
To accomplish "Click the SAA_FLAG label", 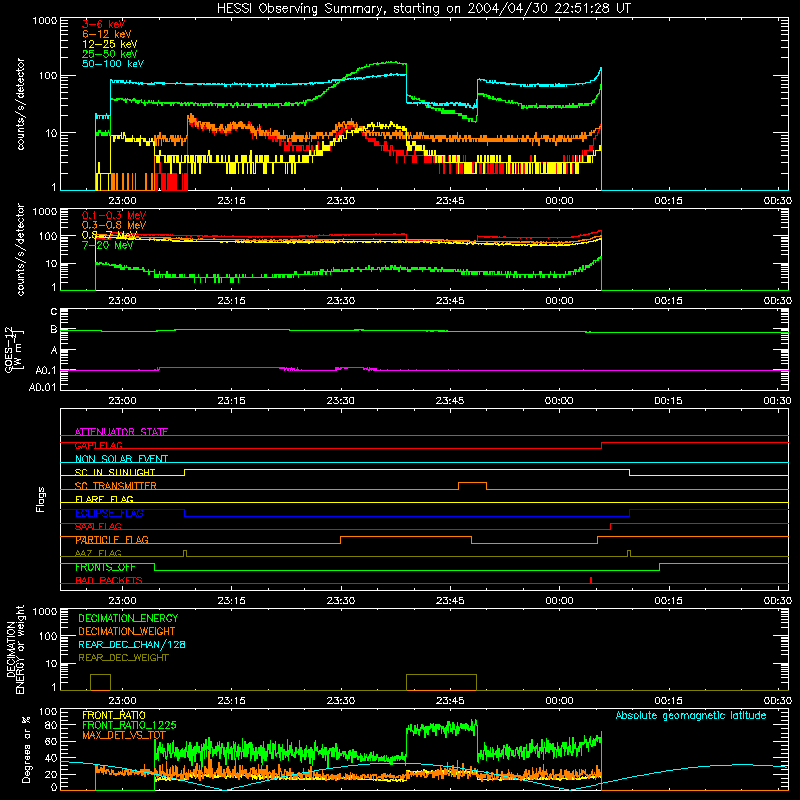I will (98, 527).
